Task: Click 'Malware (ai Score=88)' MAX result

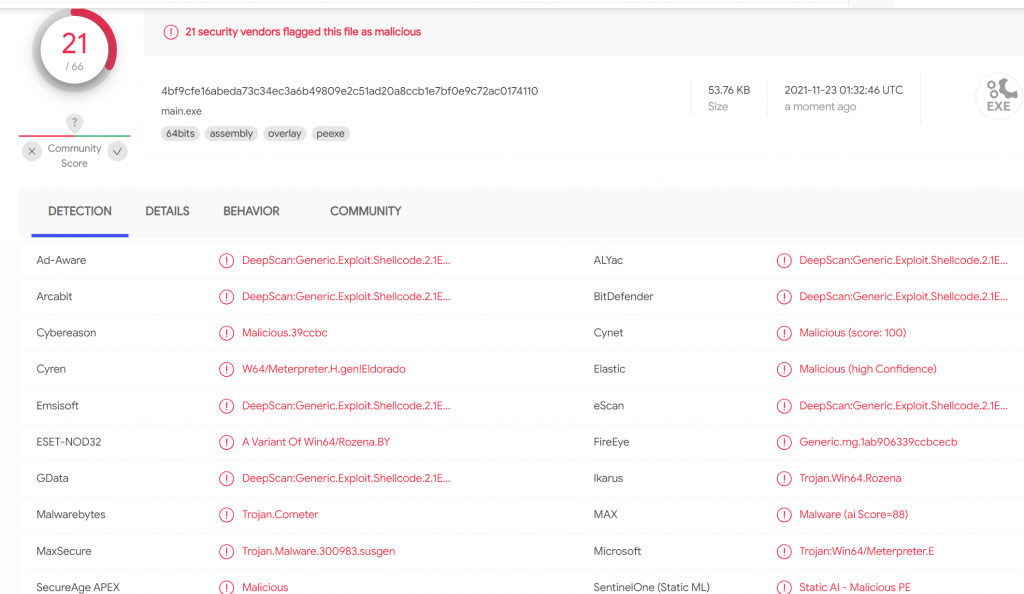Action: [854, 515]
